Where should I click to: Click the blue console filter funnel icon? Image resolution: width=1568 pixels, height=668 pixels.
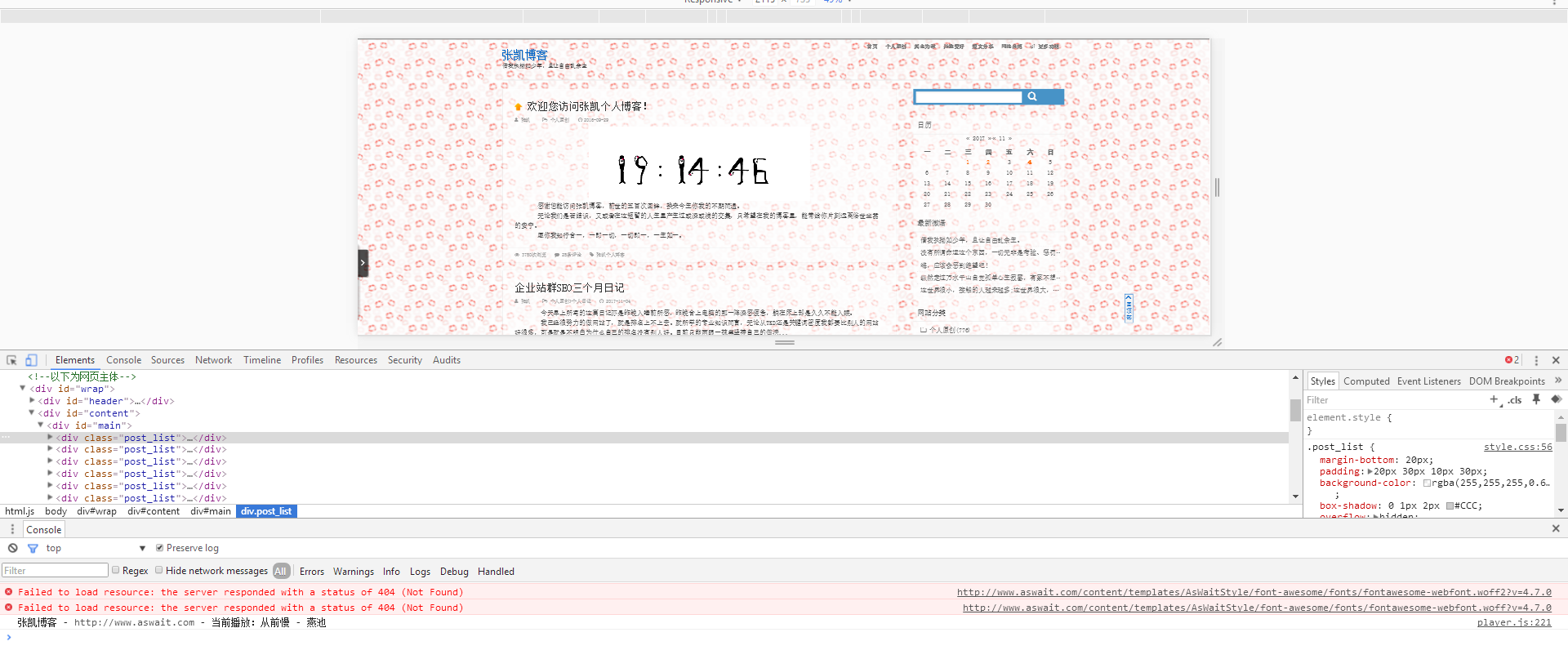coord(33,548)
